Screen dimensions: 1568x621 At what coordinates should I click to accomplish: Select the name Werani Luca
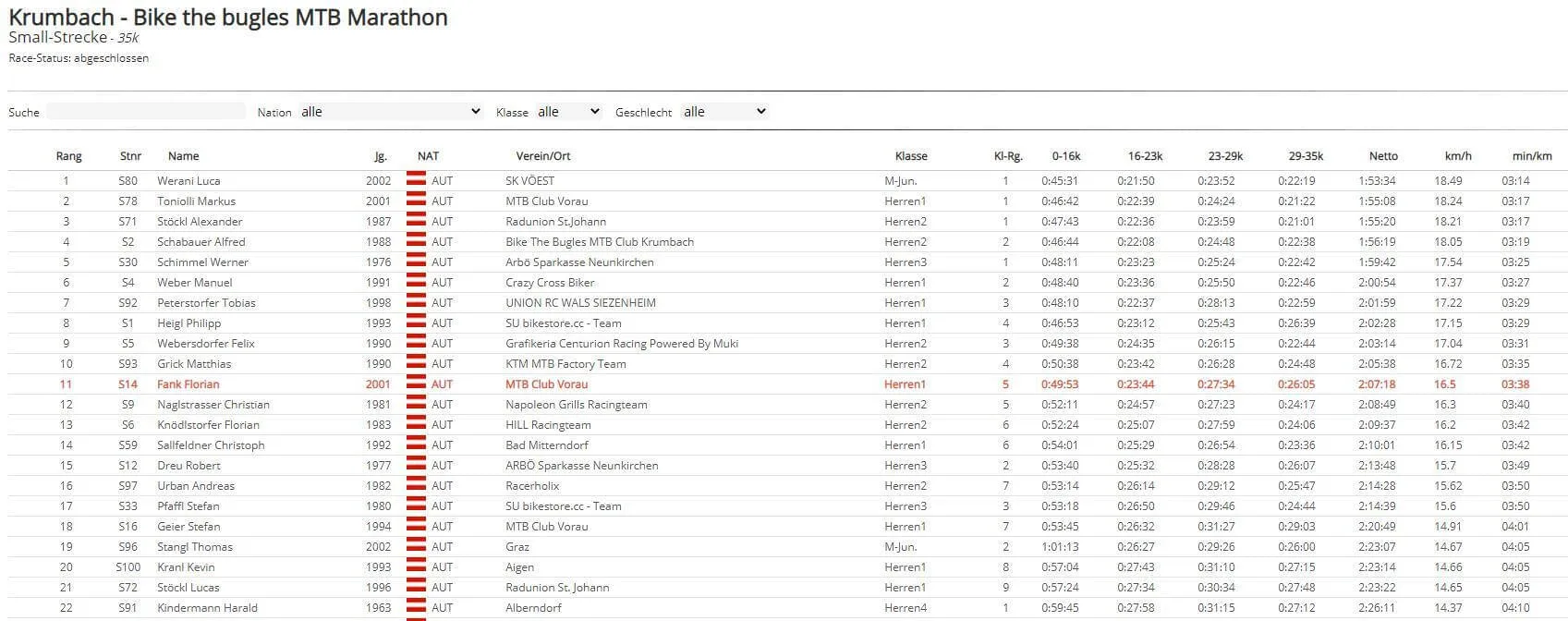[188, 181]
